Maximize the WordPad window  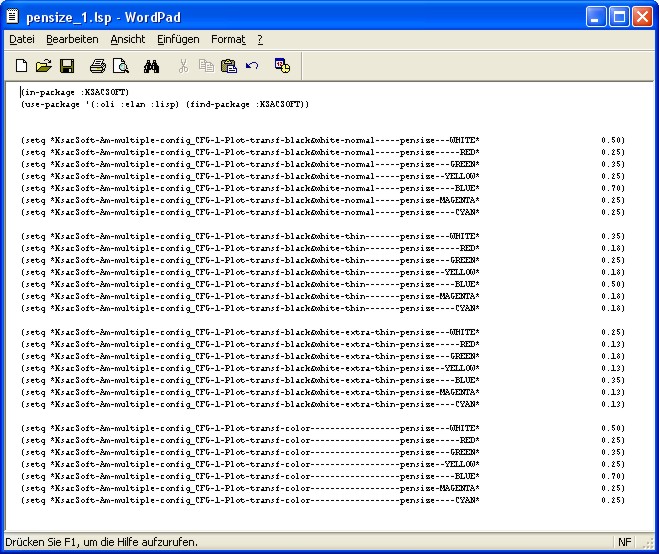pyautogui.click(x=618, y=15)
